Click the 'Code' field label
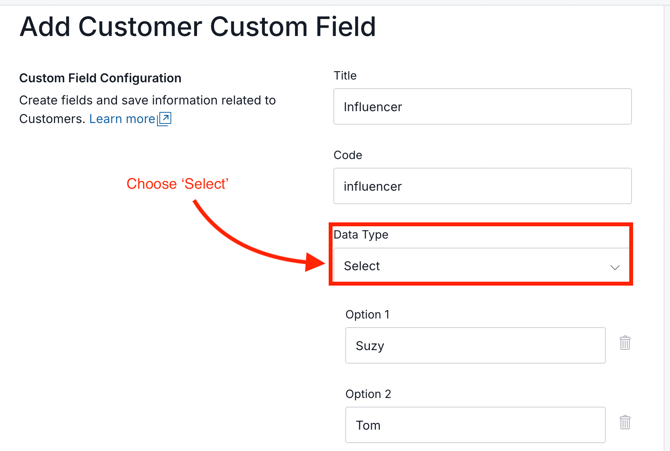Screen dimensions: 670x451 (348, 155)
